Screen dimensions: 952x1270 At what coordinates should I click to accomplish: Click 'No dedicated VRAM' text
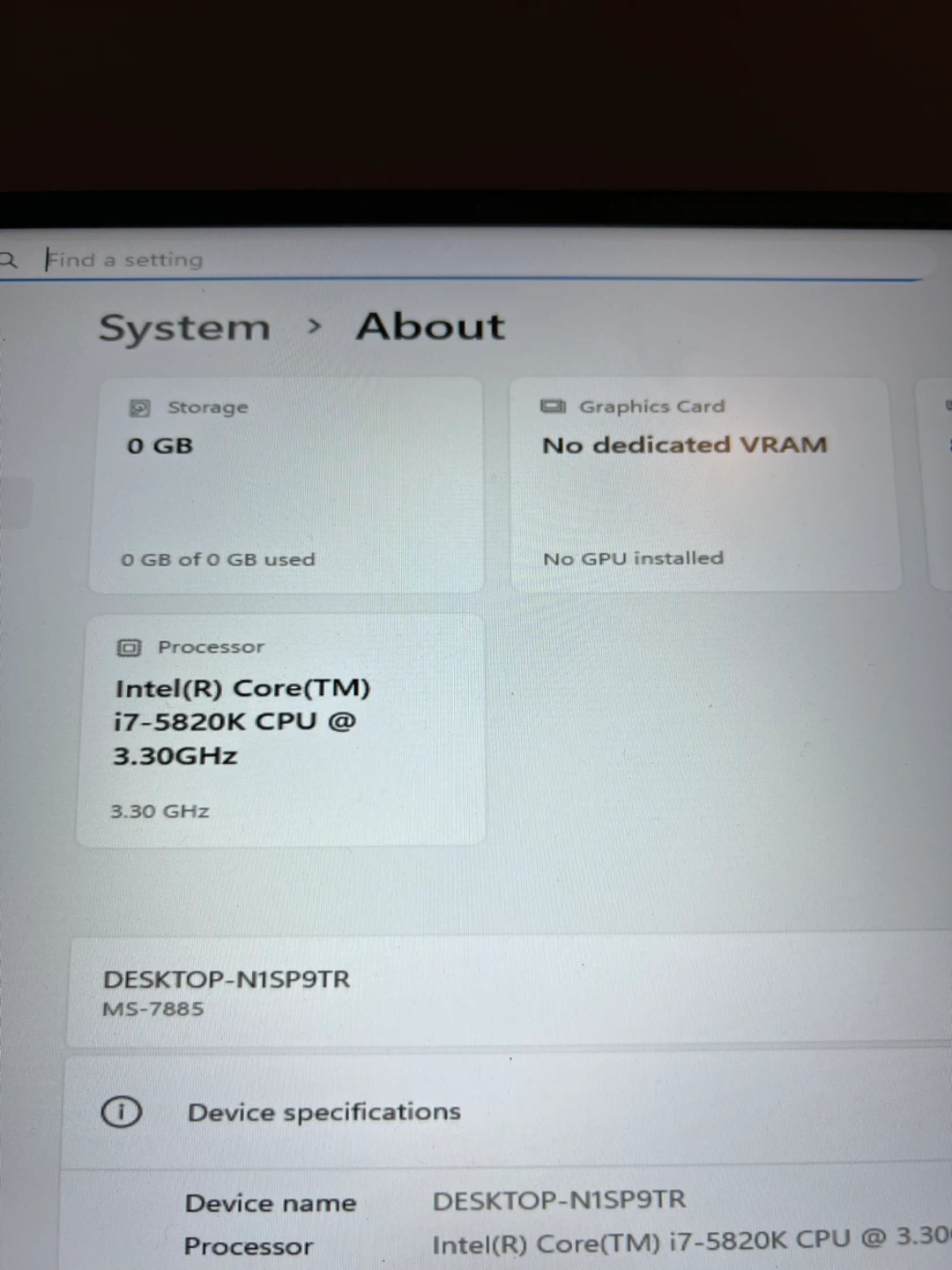coord(685,444)
